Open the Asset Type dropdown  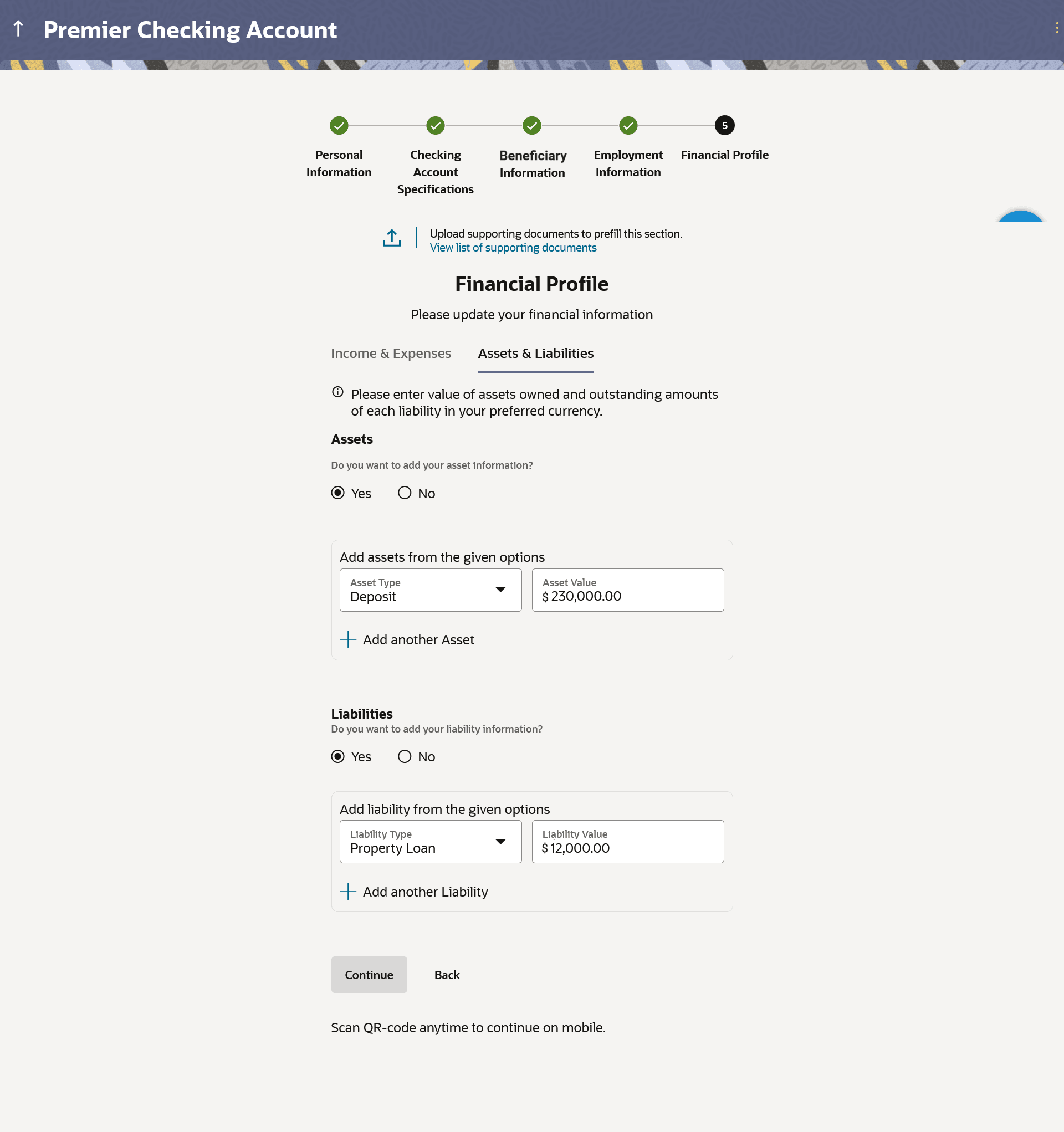431,590
